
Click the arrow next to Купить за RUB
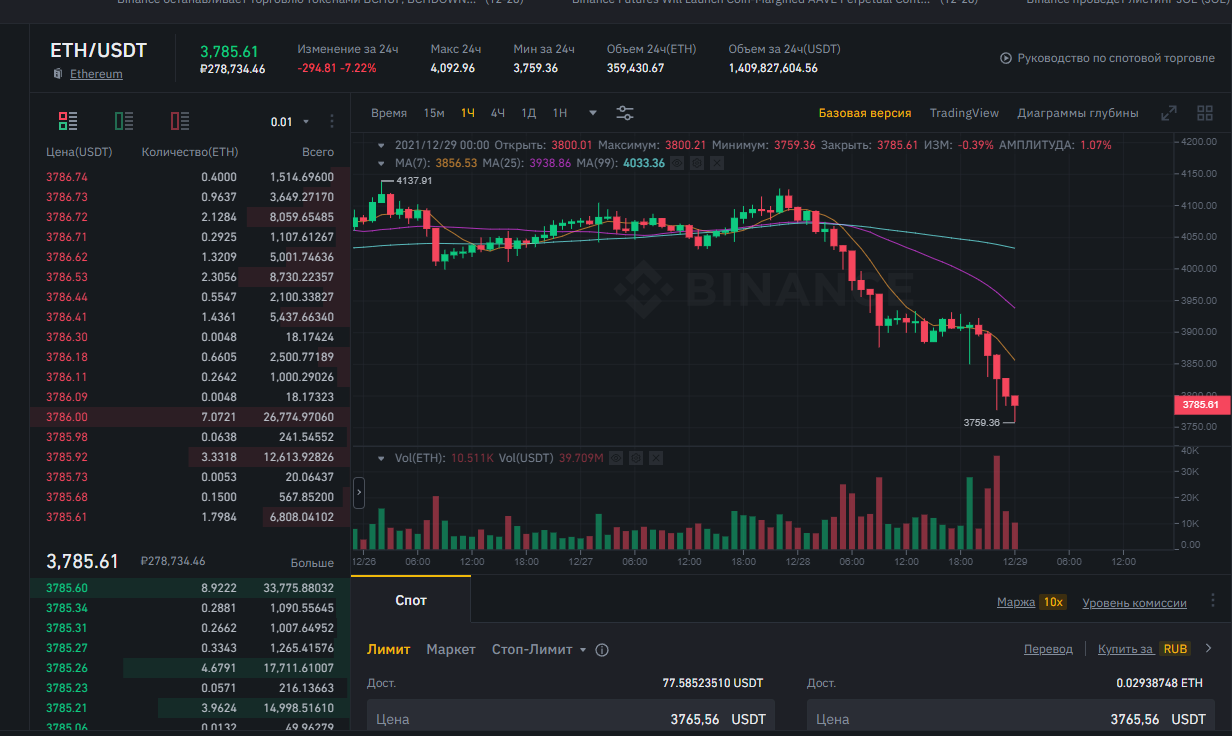click(x=1208, y=649)
